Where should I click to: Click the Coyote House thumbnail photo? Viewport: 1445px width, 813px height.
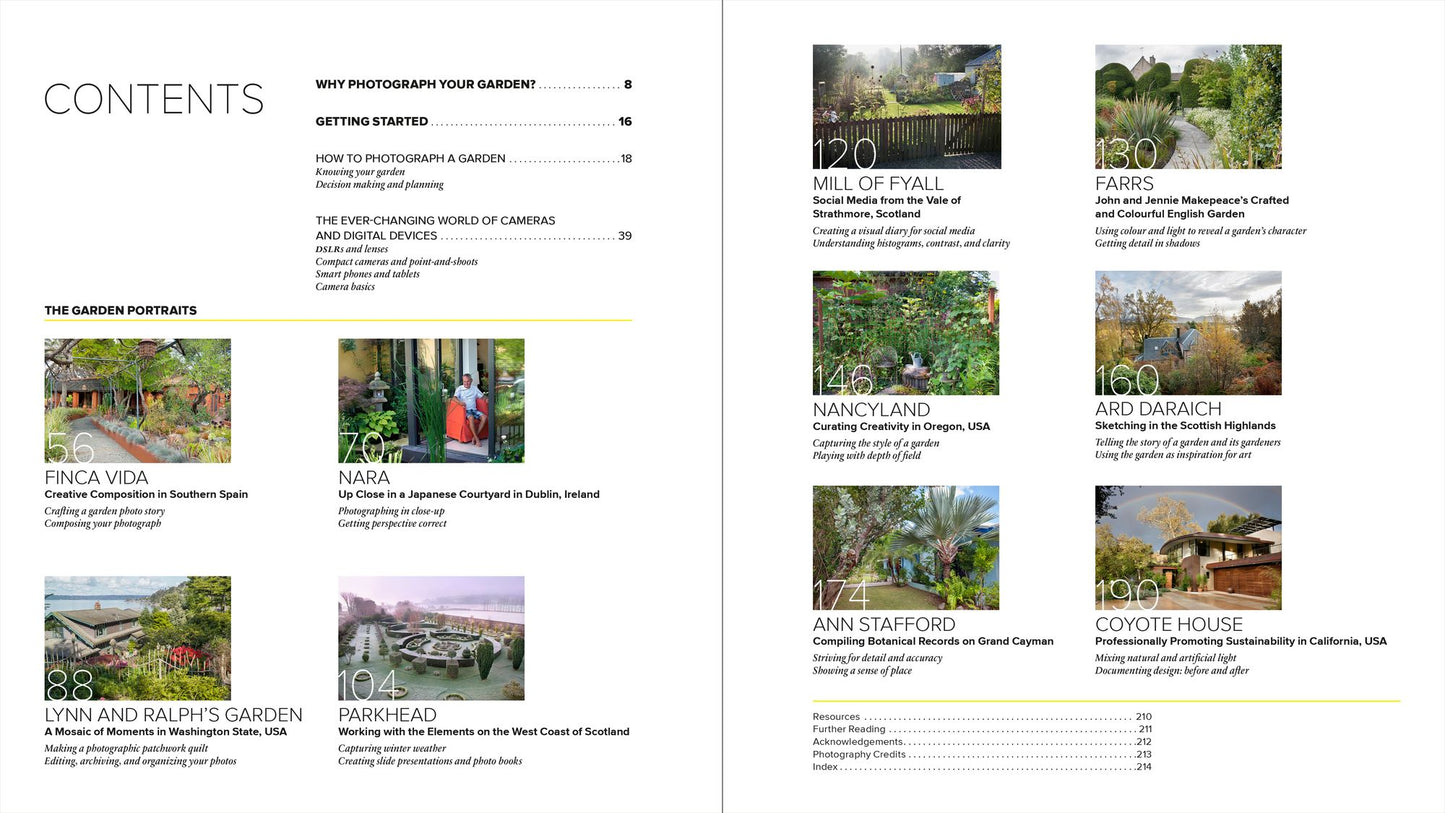(x=1188, y=548)
